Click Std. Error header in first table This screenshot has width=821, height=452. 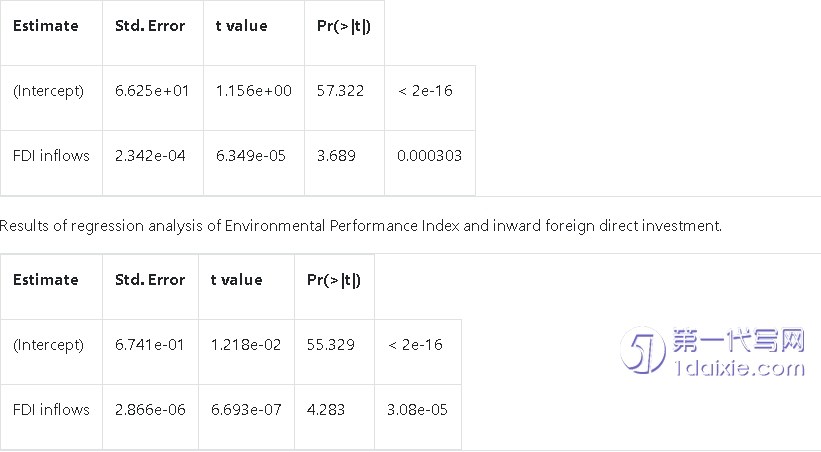tap(150, 26)
